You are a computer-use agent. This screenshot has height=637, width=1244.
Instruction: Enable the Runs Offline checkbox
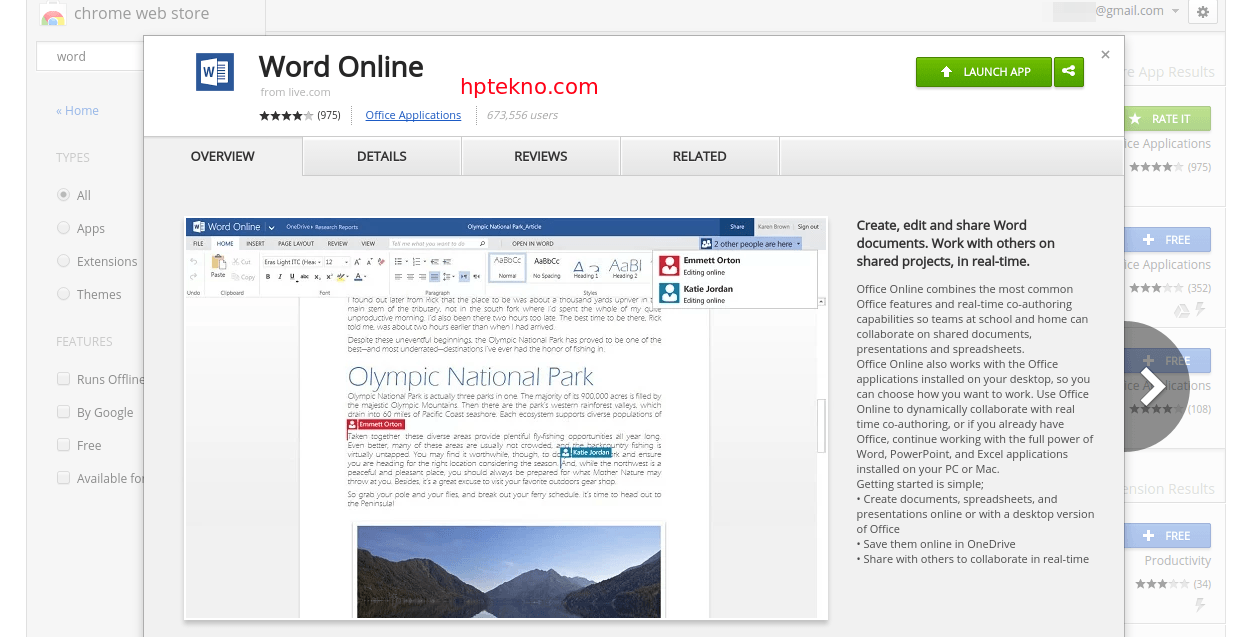[64, 379]
